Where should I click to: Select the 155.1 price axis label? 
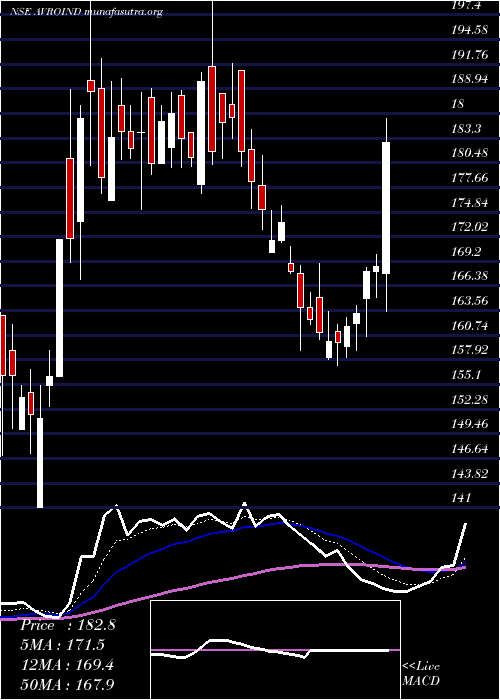point(467,375)
